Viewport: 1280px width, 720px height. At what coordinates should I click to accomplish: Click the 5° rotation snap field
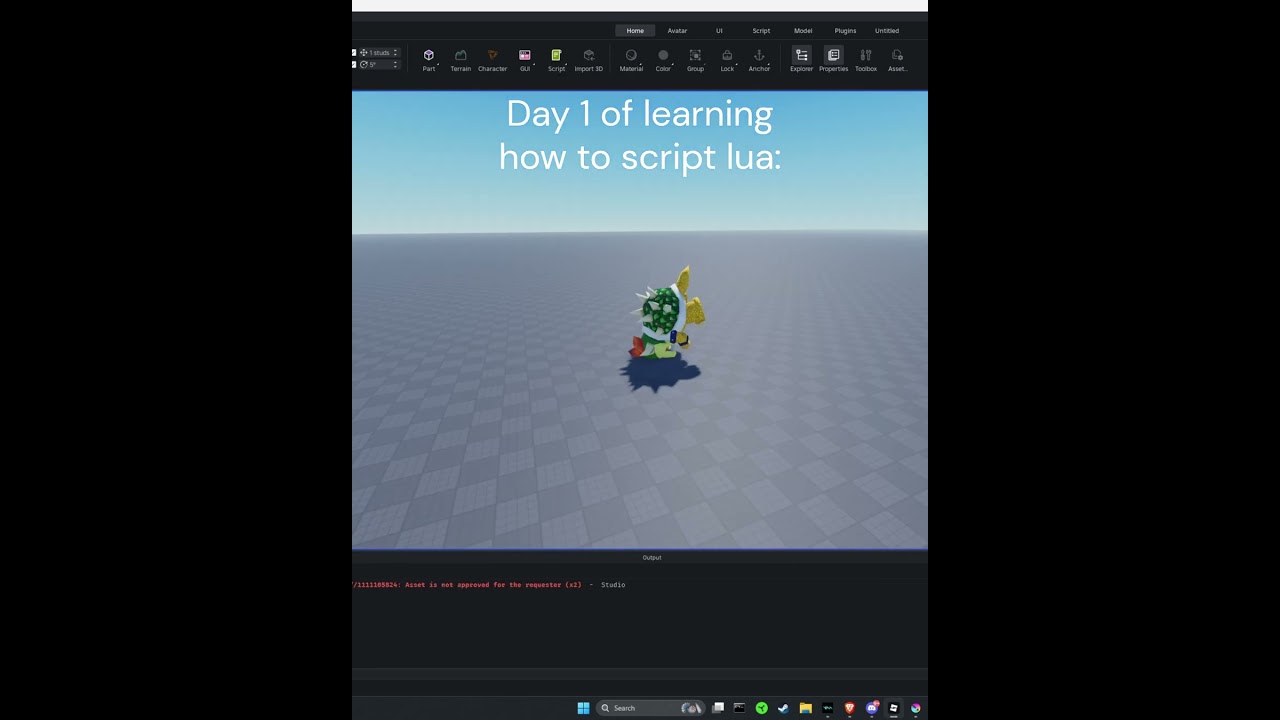coord(380,65)
